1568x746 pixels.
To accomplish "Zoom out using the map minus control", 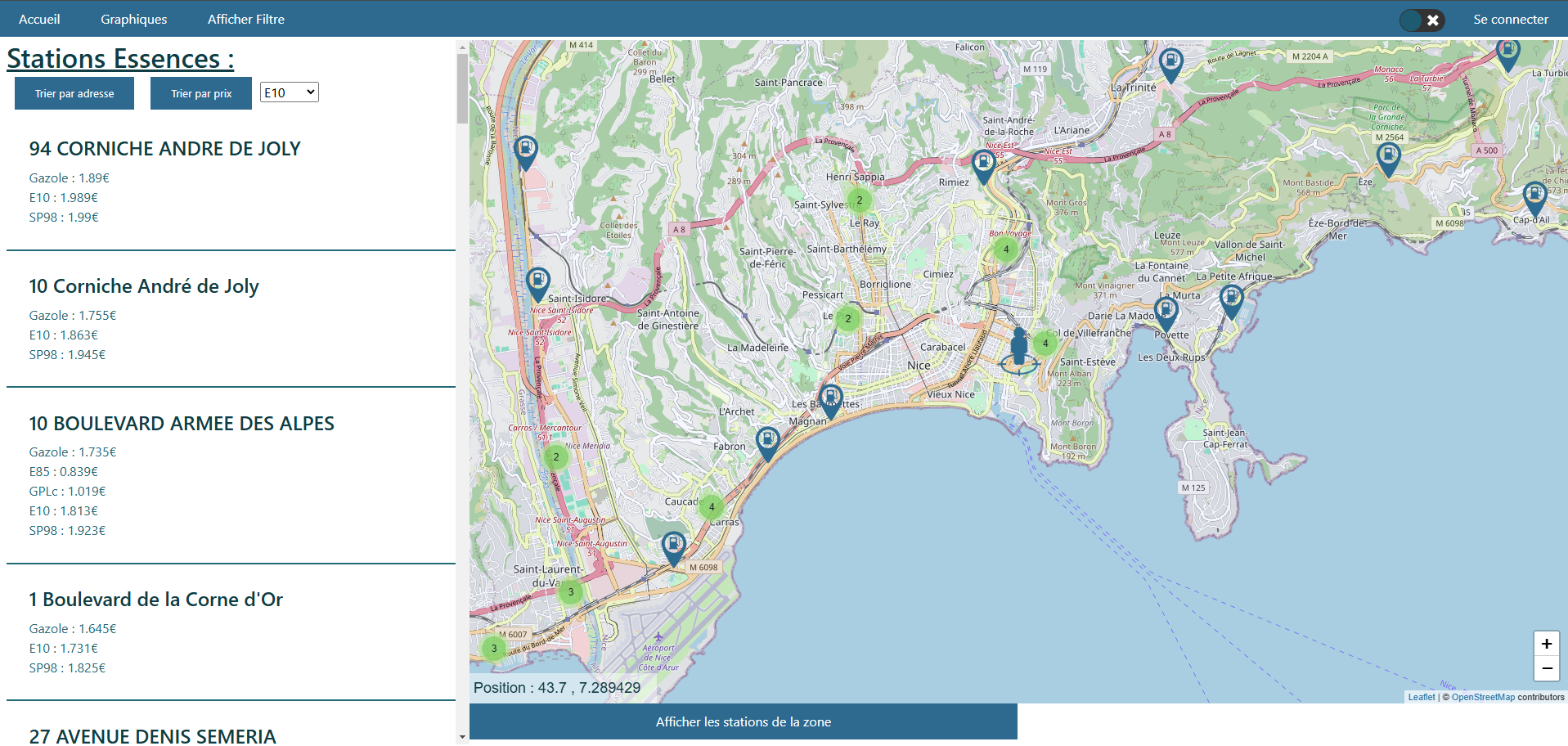I will pos(1546,669).
